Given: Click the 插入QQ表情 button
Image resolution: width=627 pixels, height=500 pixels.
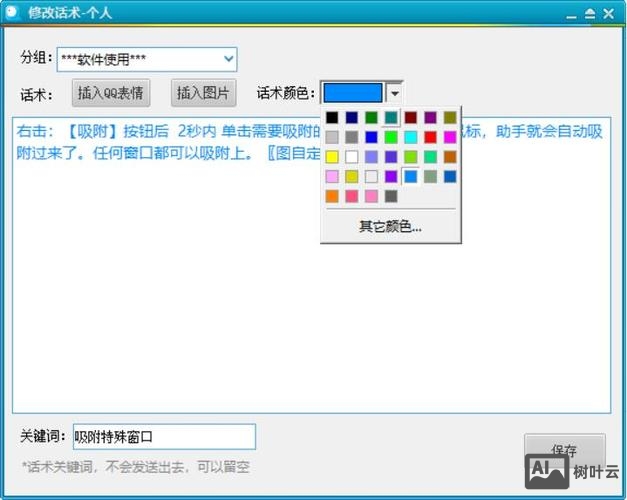Looking at the screenshot, I should (x=111, y=93).
